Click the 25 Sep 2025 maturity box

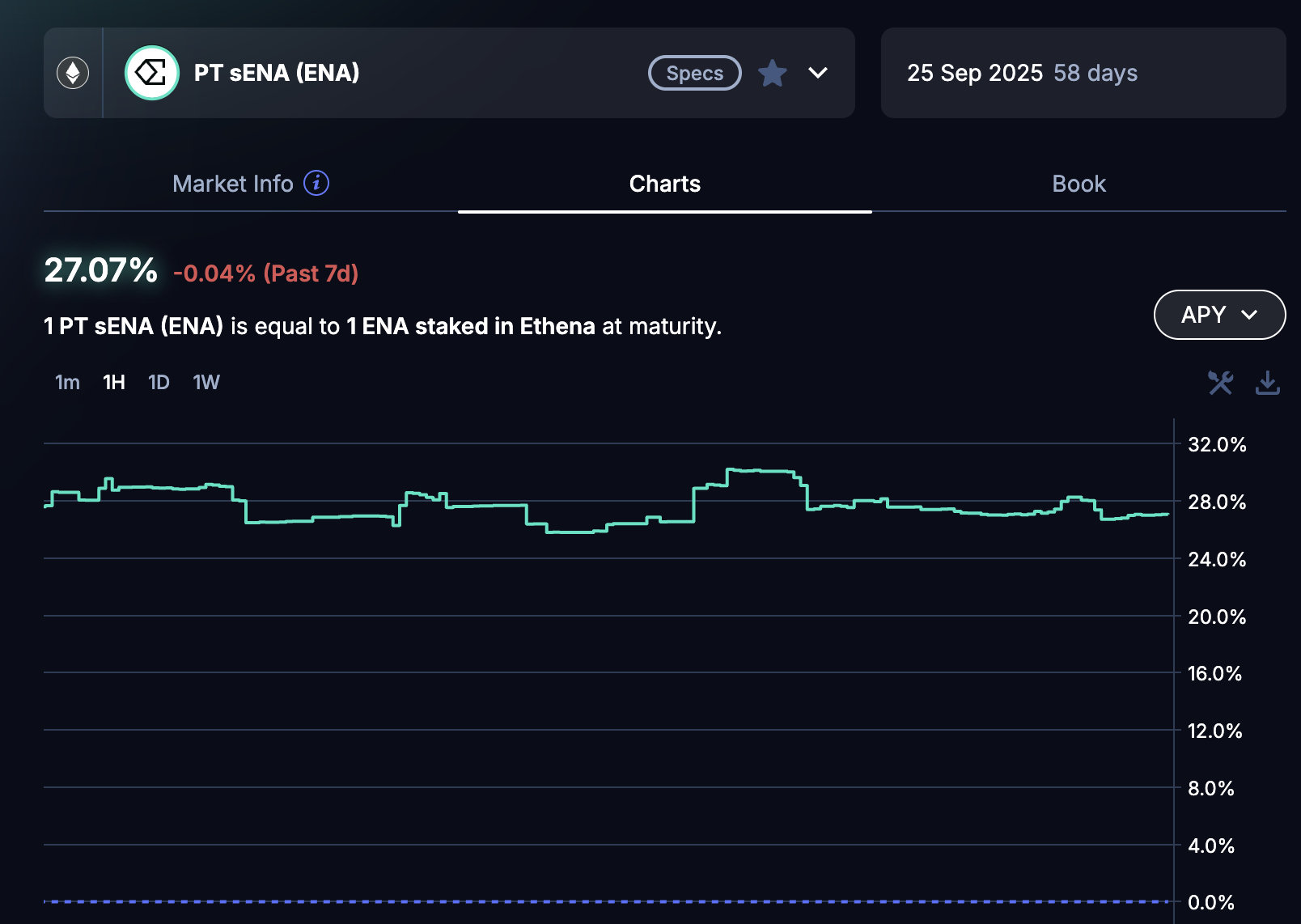coord(1083,73)
